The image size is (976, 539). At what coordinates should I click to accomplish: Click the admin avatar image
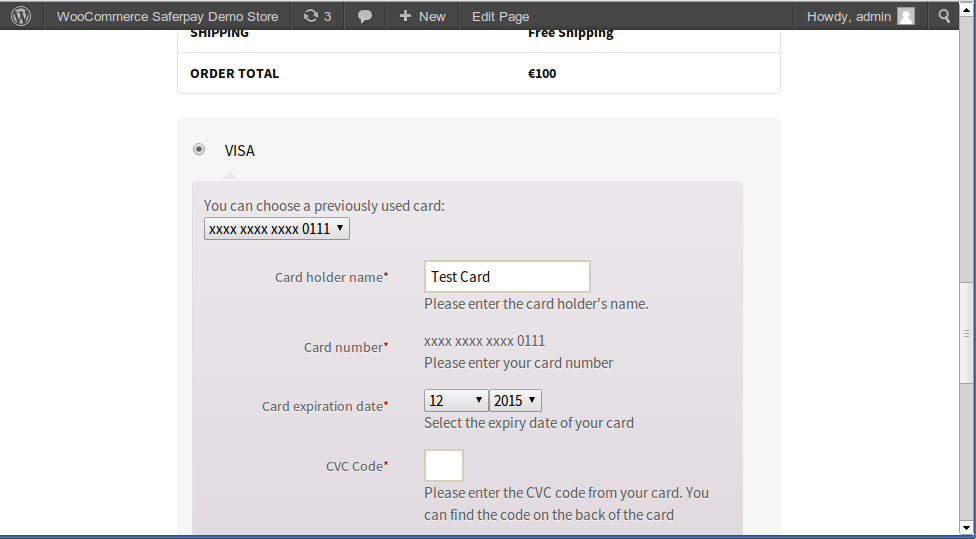tap(906, 16)
